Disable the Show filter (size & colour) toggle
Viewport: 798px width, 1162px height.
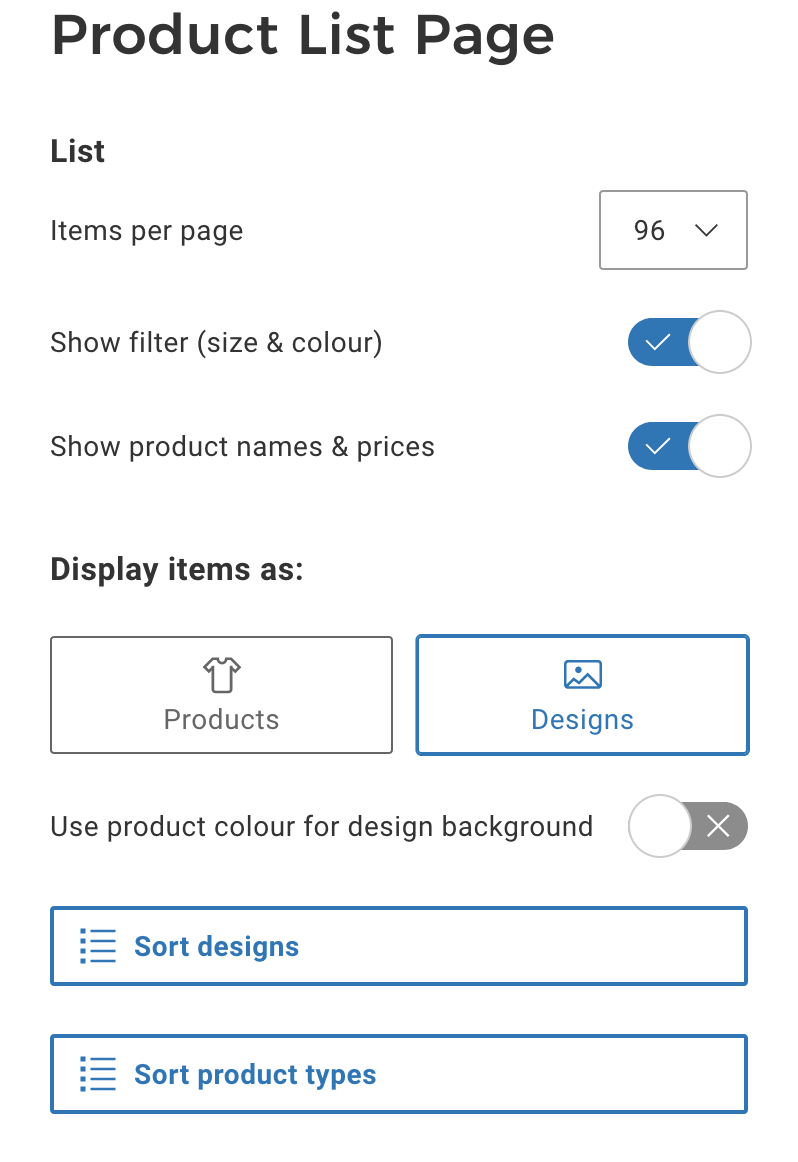(689, 343)
